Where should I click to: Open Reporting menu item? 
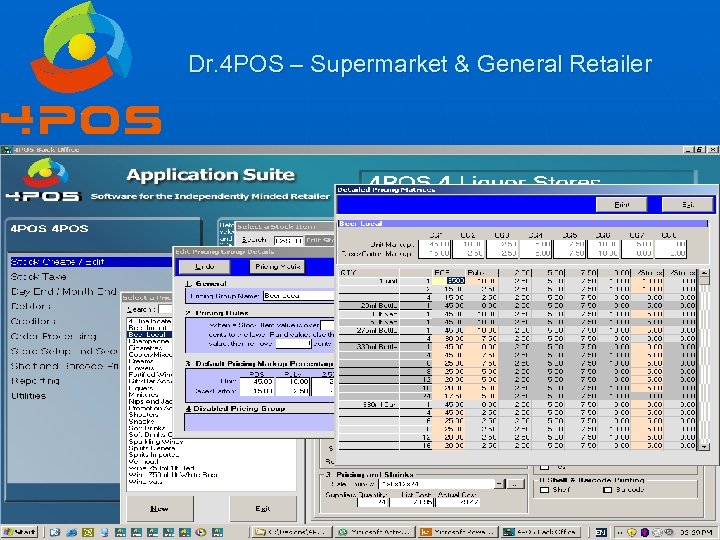click(x=35, y=381)
